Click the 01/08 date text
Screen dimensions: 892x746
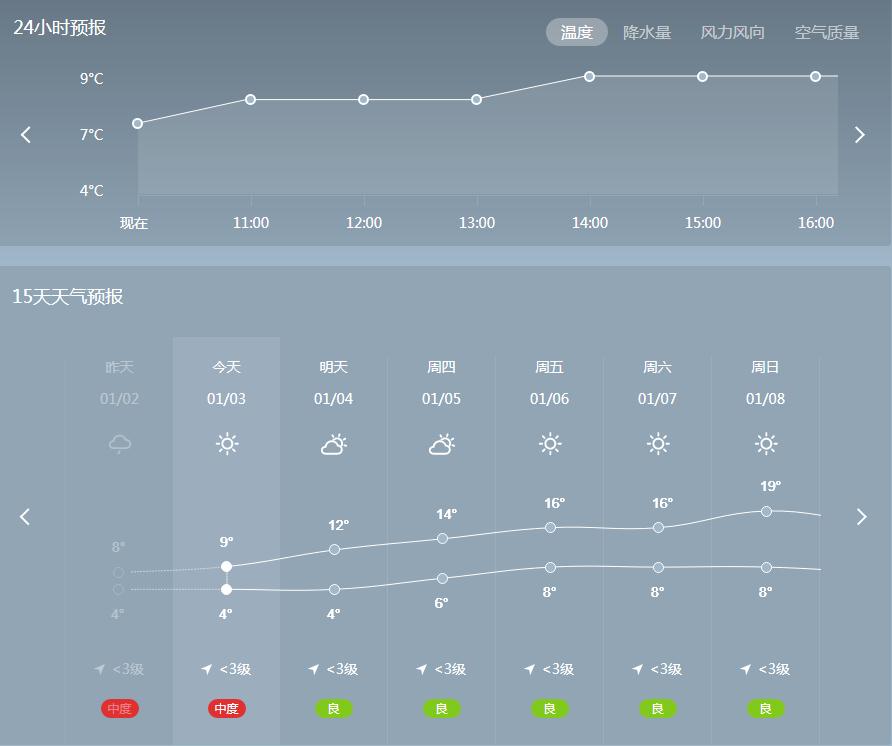pyautogui.click(x=766, y=399)
